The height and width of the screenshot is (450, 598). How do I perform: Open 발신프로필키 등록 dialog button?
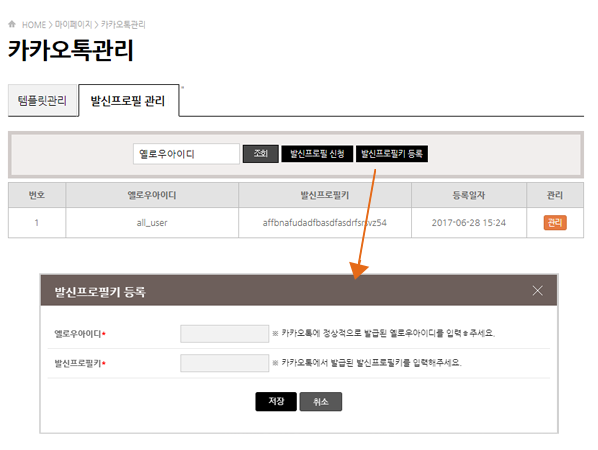392,154
